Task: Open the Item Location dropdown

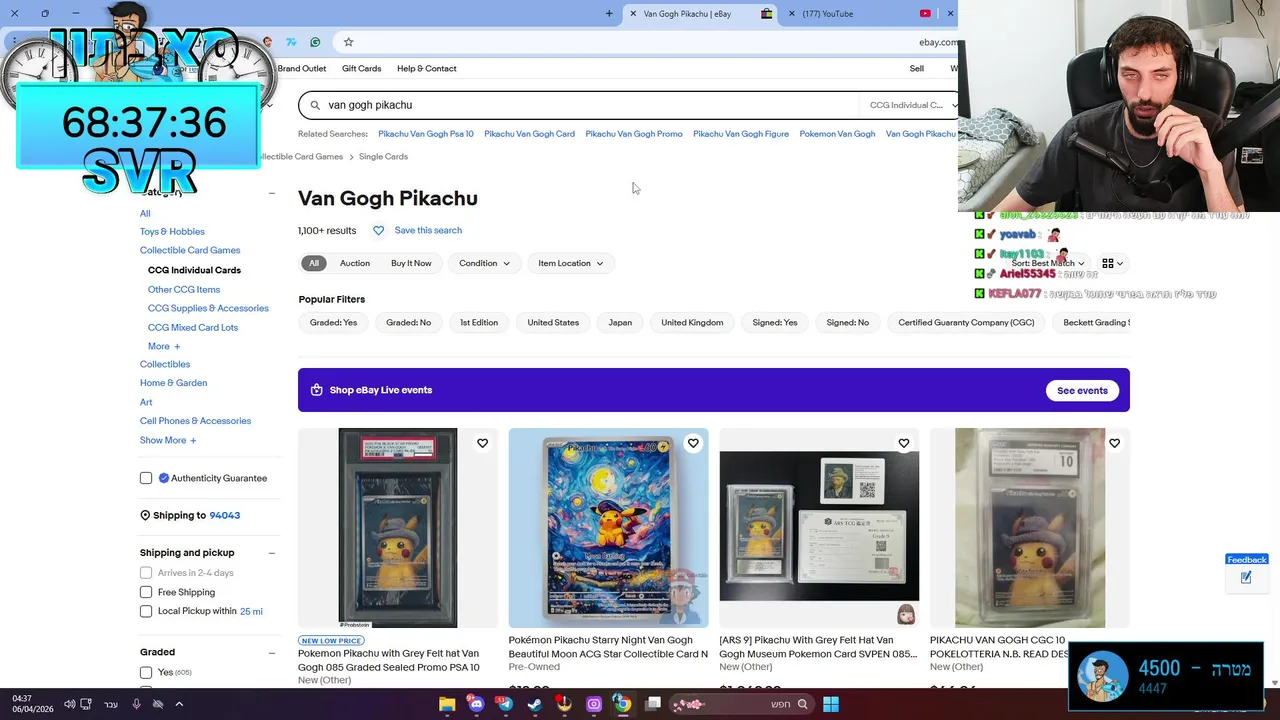Action: tap(570, 263)
